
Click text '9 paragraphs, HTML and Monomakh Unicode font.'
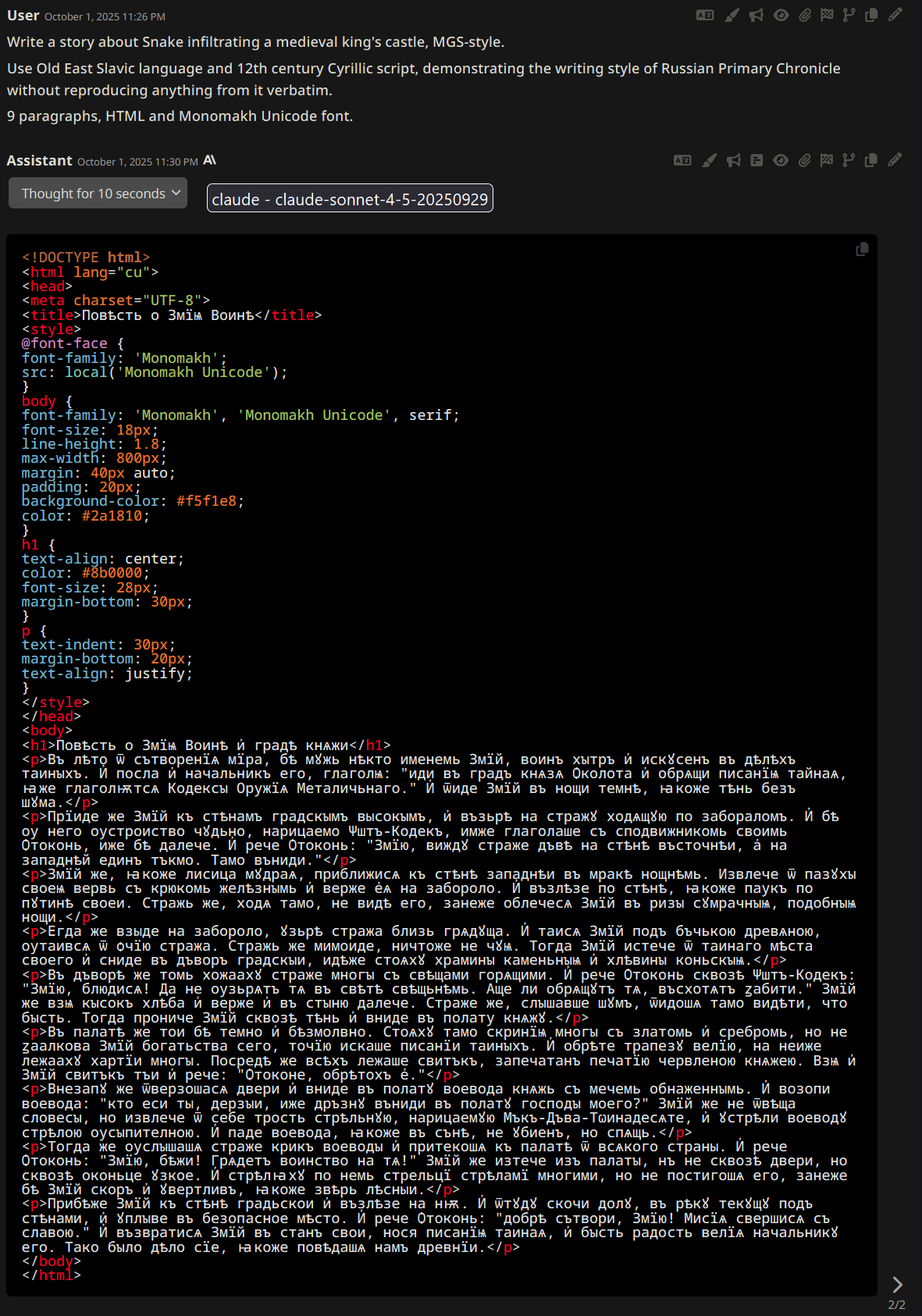pos(180,116)
